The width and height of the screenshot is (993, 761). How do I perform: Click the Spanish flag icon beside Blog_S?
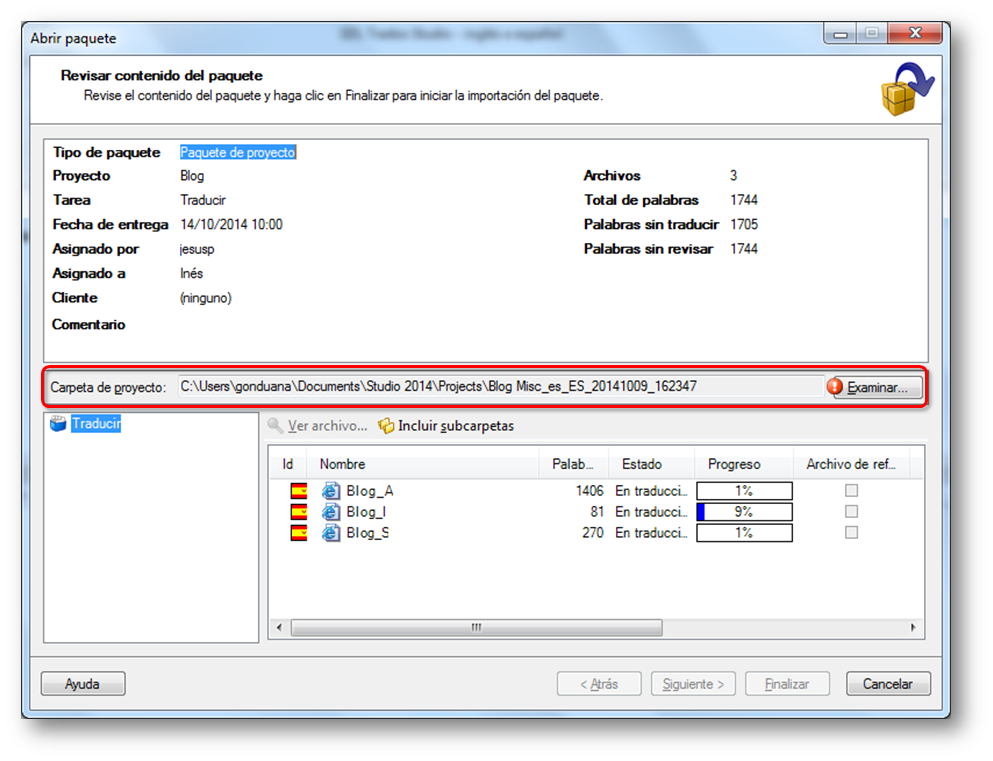(x=298, y=533)
